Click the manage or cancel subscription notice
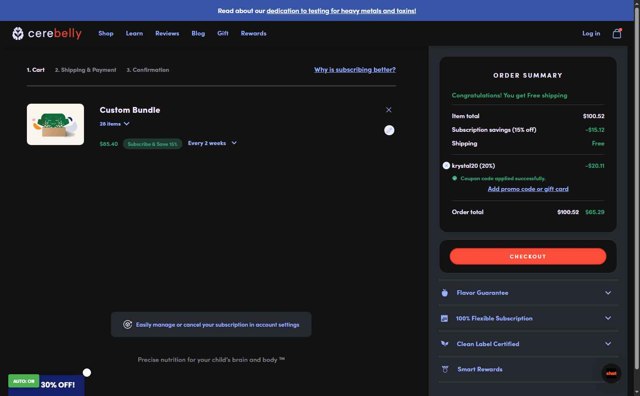The height and width of the screenshot is (396, 640). pyautogui.click(x=211, y=325)
